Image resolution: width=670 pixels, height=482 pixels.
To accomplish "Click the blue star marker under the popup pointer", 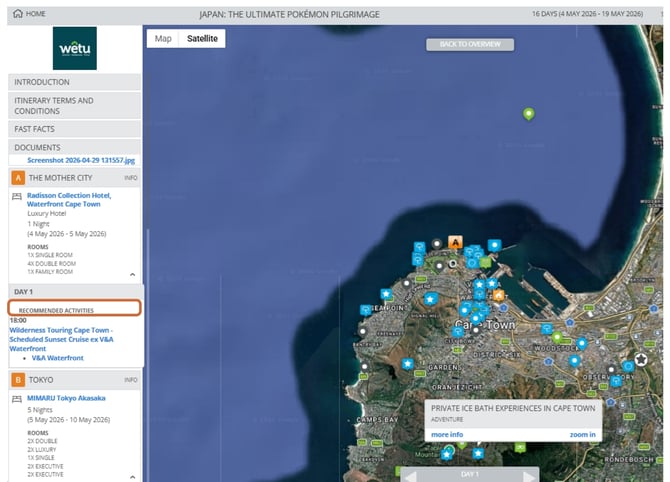I will point(478,453).
